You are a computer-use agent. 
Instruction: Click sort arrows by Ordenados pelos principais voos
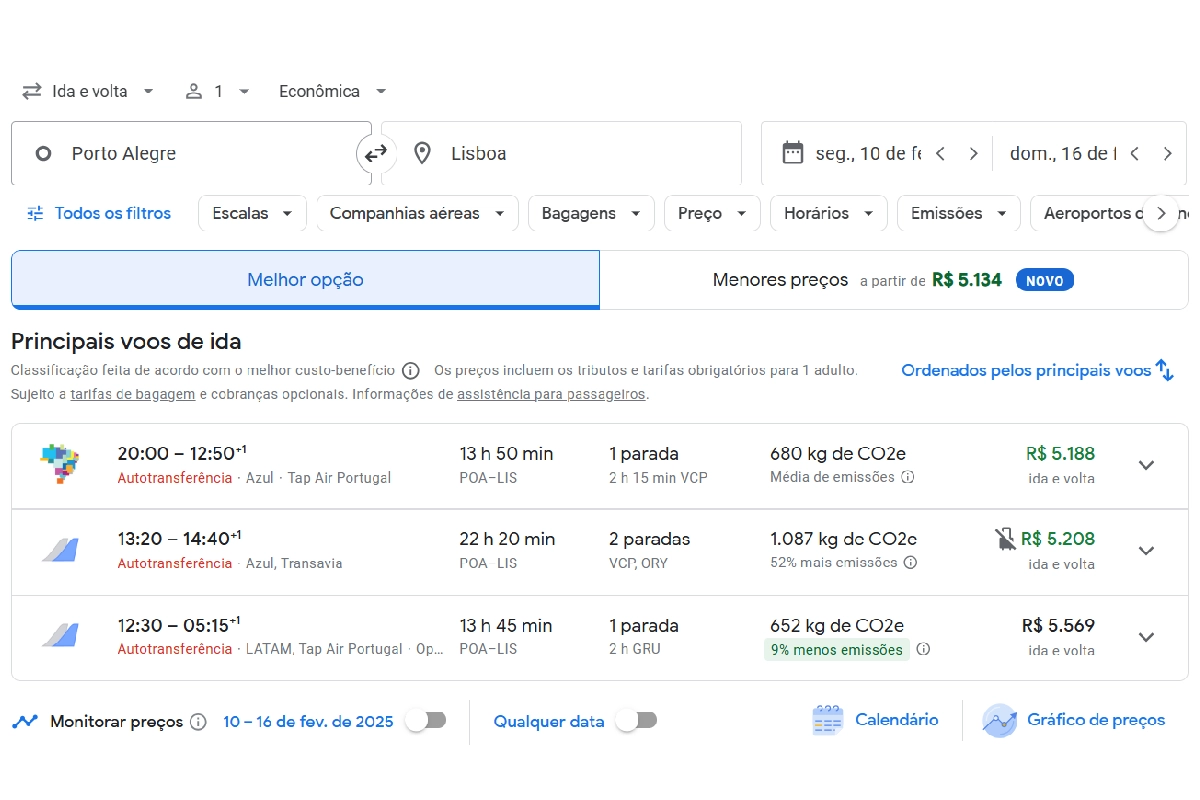pyautogui.click(x=1164, y=370)
